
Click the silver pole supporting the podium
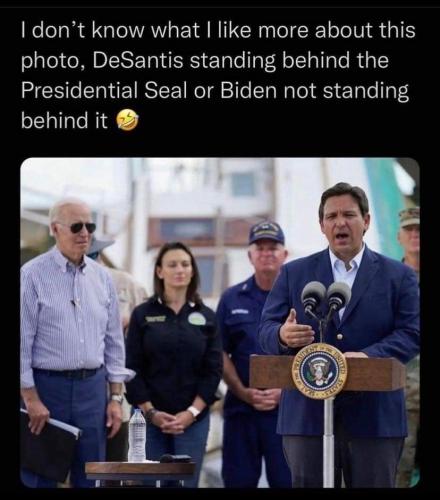328,442
